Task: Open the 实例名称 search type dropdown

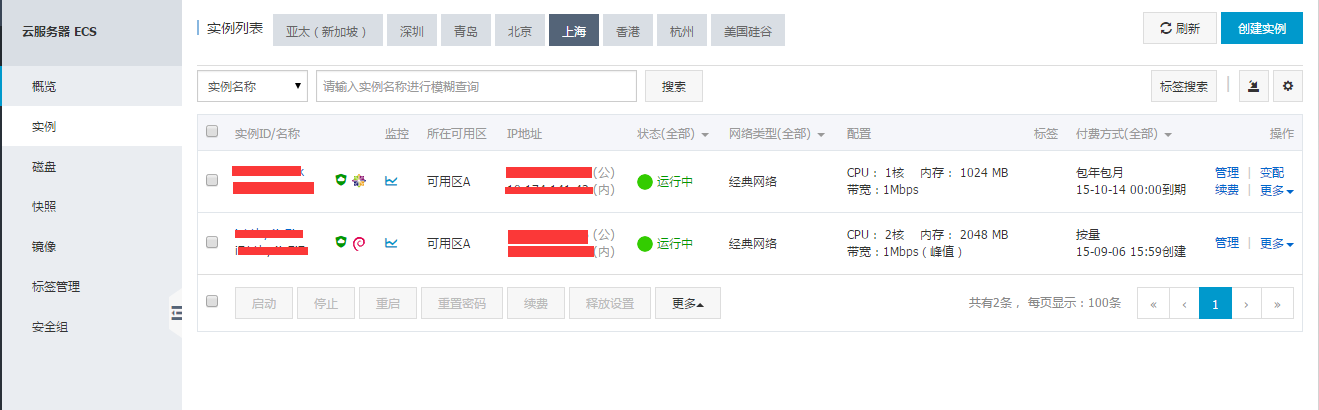Action: pyautogui.click(x=252, y=87)
